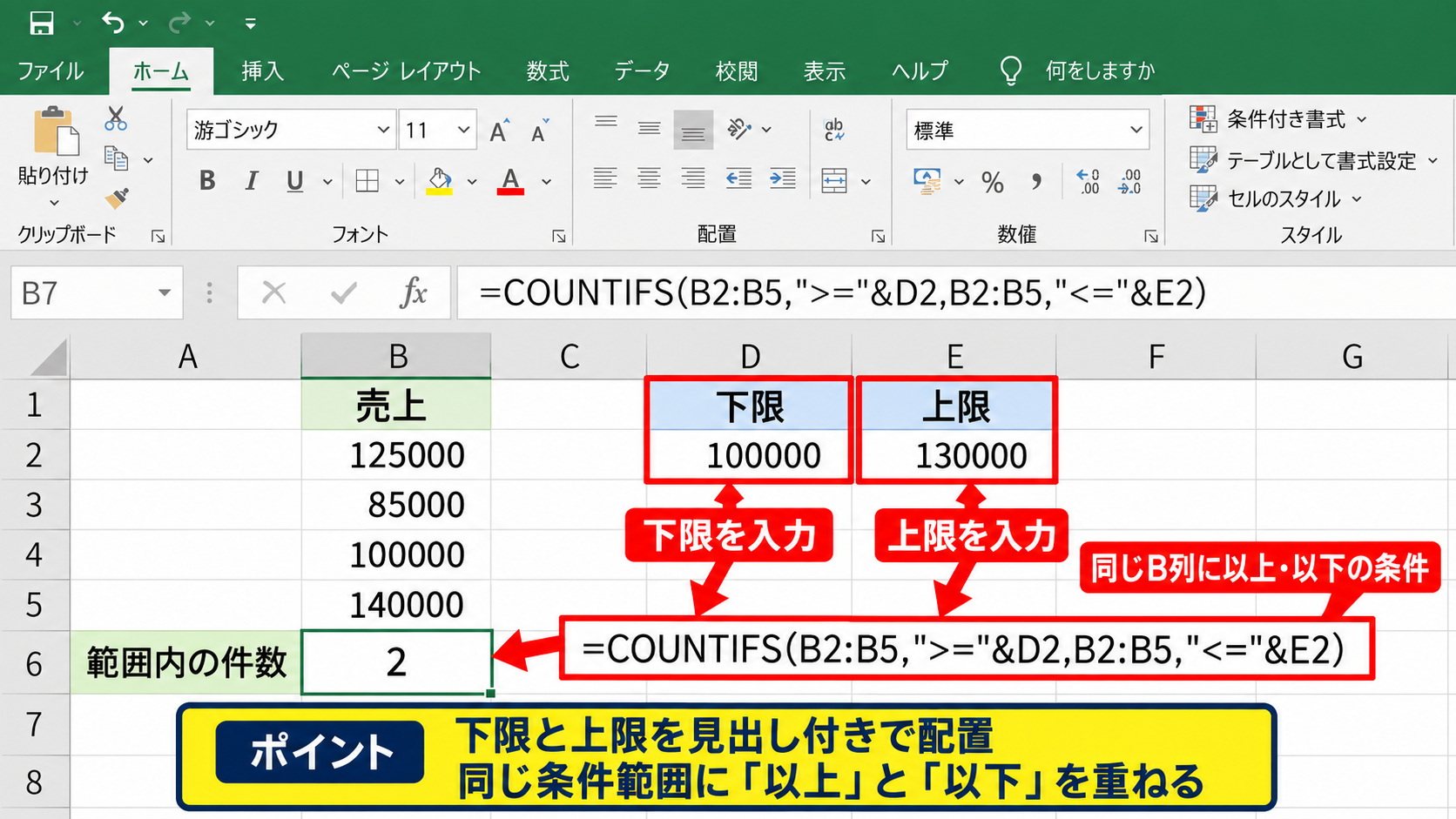
Task: Apply the red font color
Action: (x=510, y=181)
